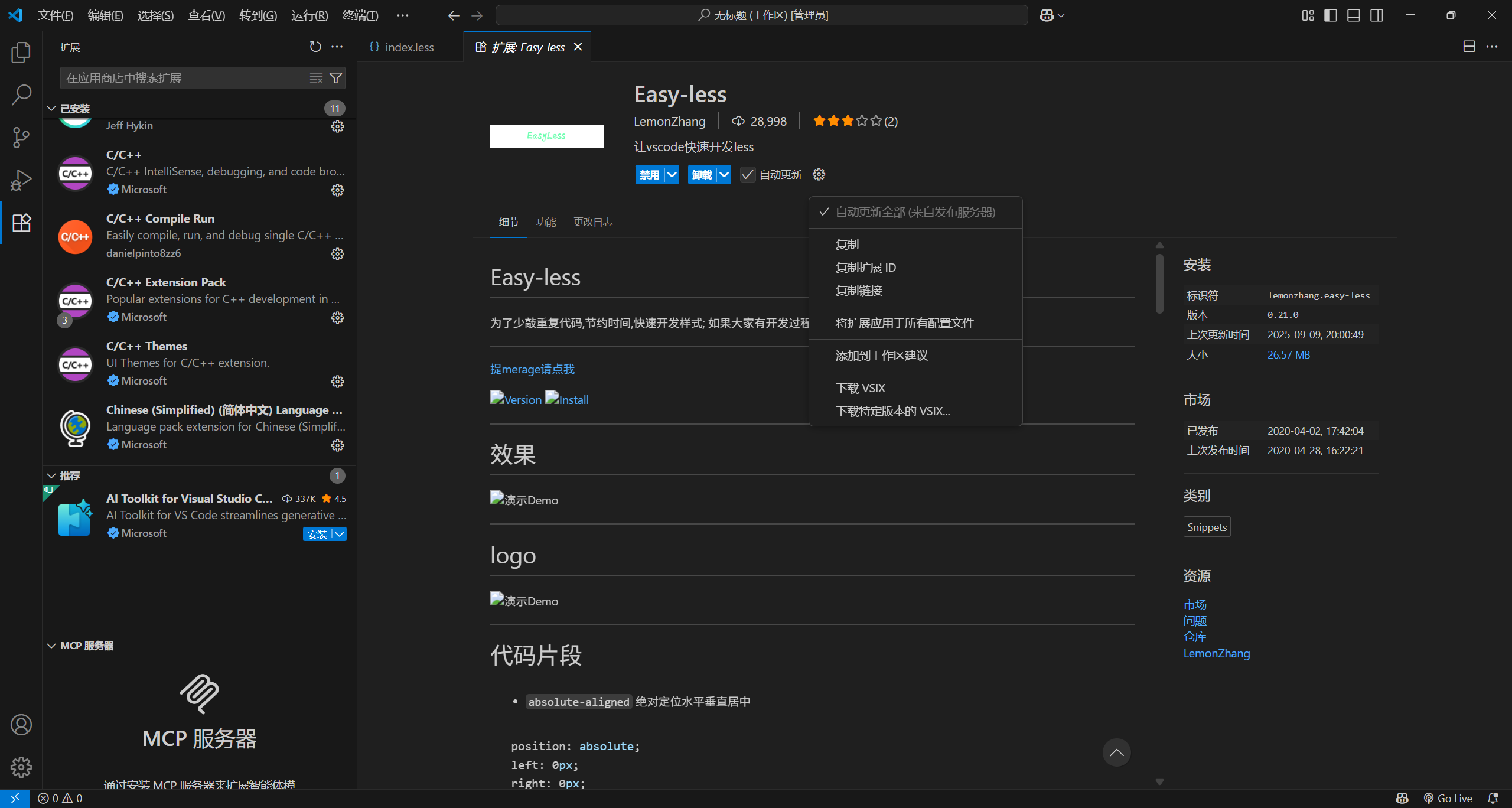Open dropdown arrow next to 卸载
Screen dimensions: 1512x808
(x=724, y=174)
